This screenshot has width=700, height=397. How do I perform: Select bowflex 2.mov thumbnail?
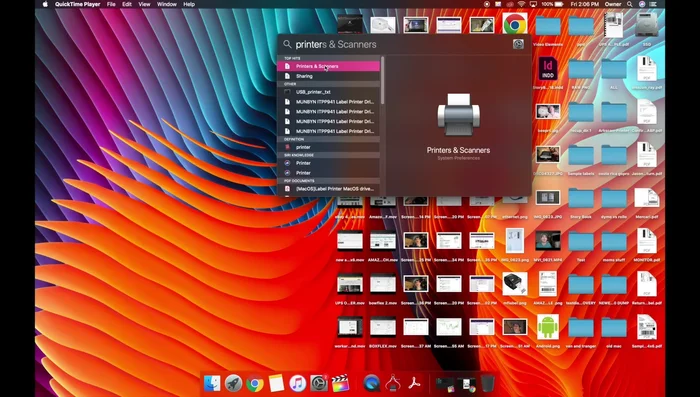(383, 284)
